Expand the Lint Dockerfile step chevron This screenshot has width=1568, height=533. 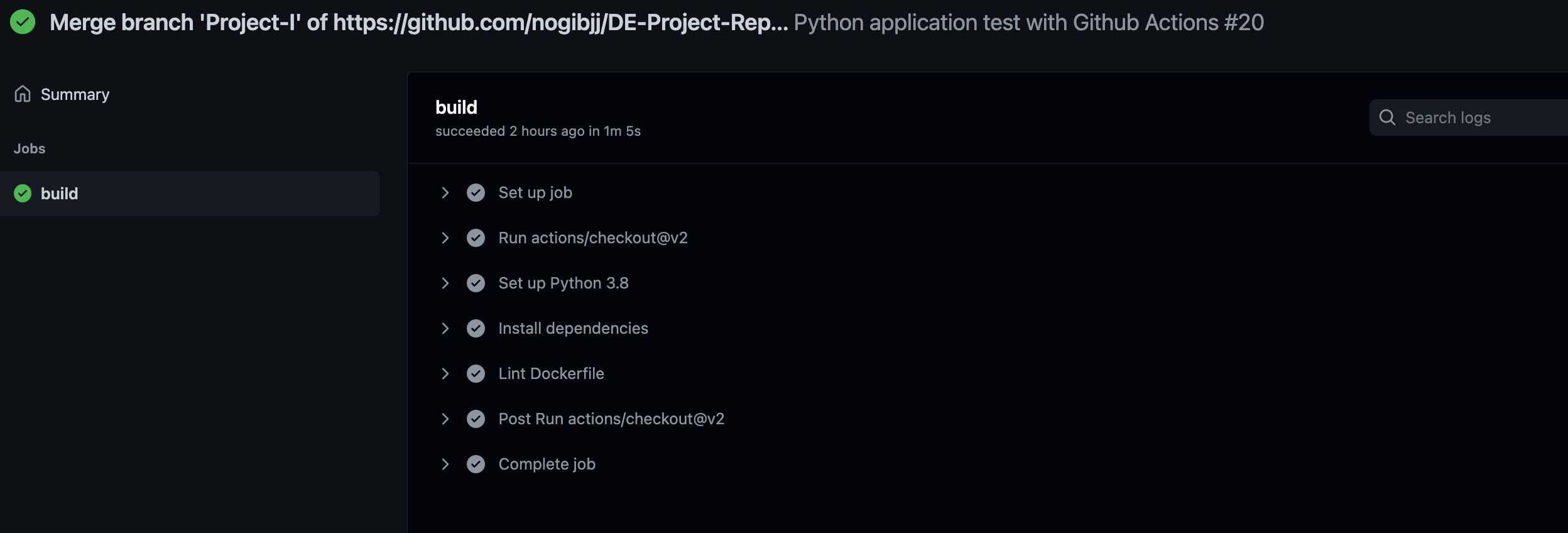click(445, 374)
